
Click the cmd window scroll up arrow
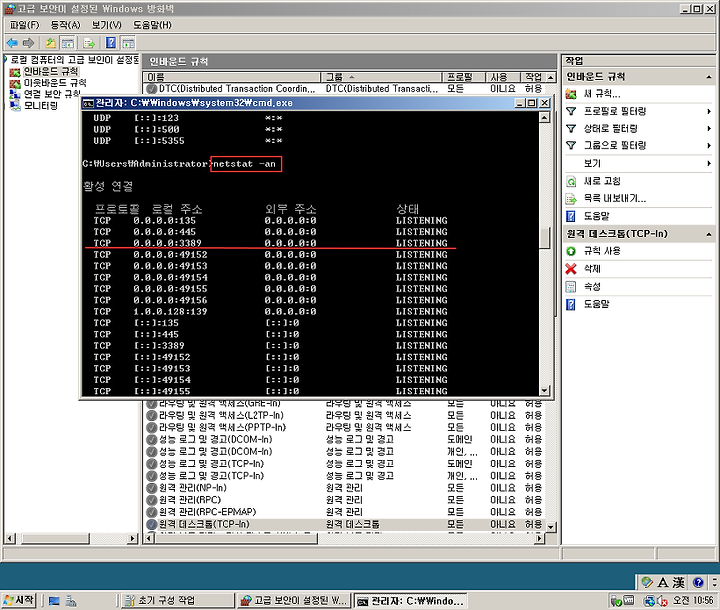point(544,118)
